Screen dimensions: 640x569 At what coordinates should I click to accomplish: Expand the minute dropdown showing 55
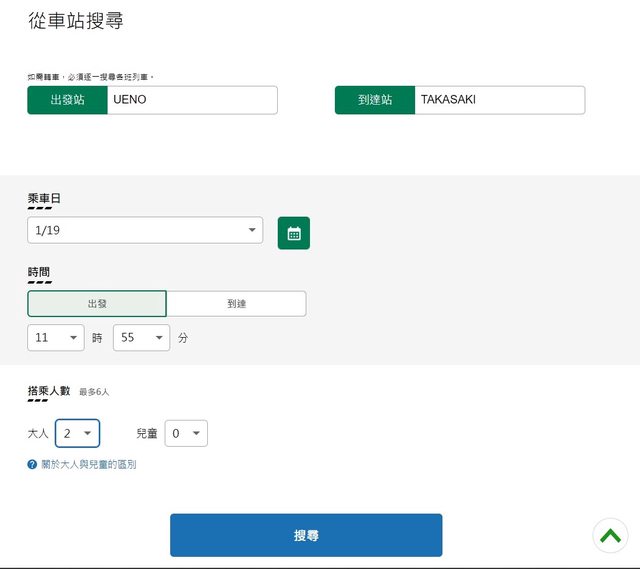coord(141,338)
